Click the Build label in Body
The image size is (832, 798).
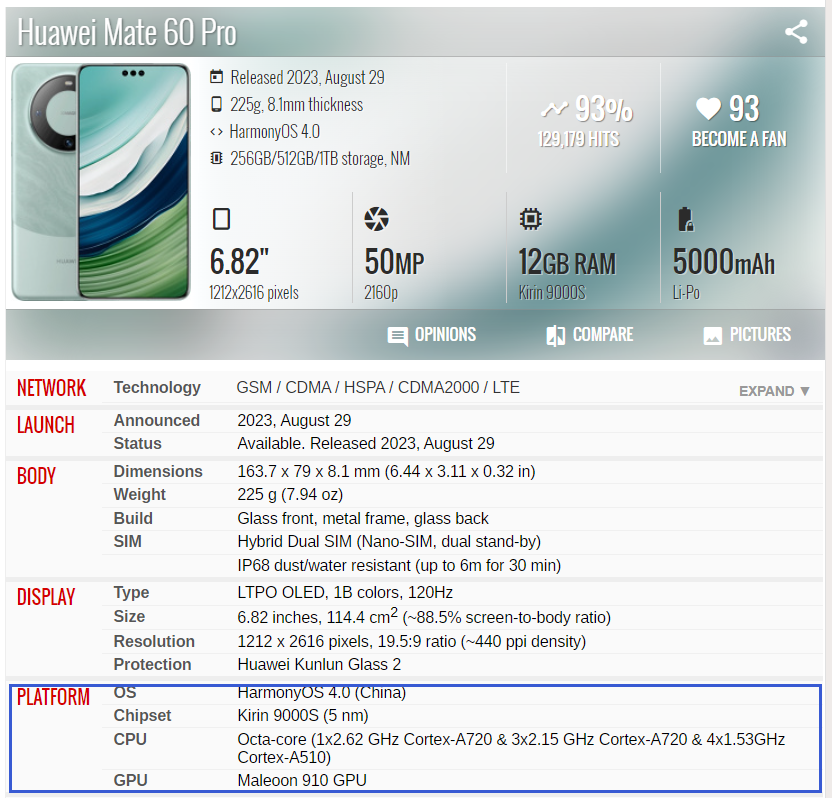[x=133, y=518]
